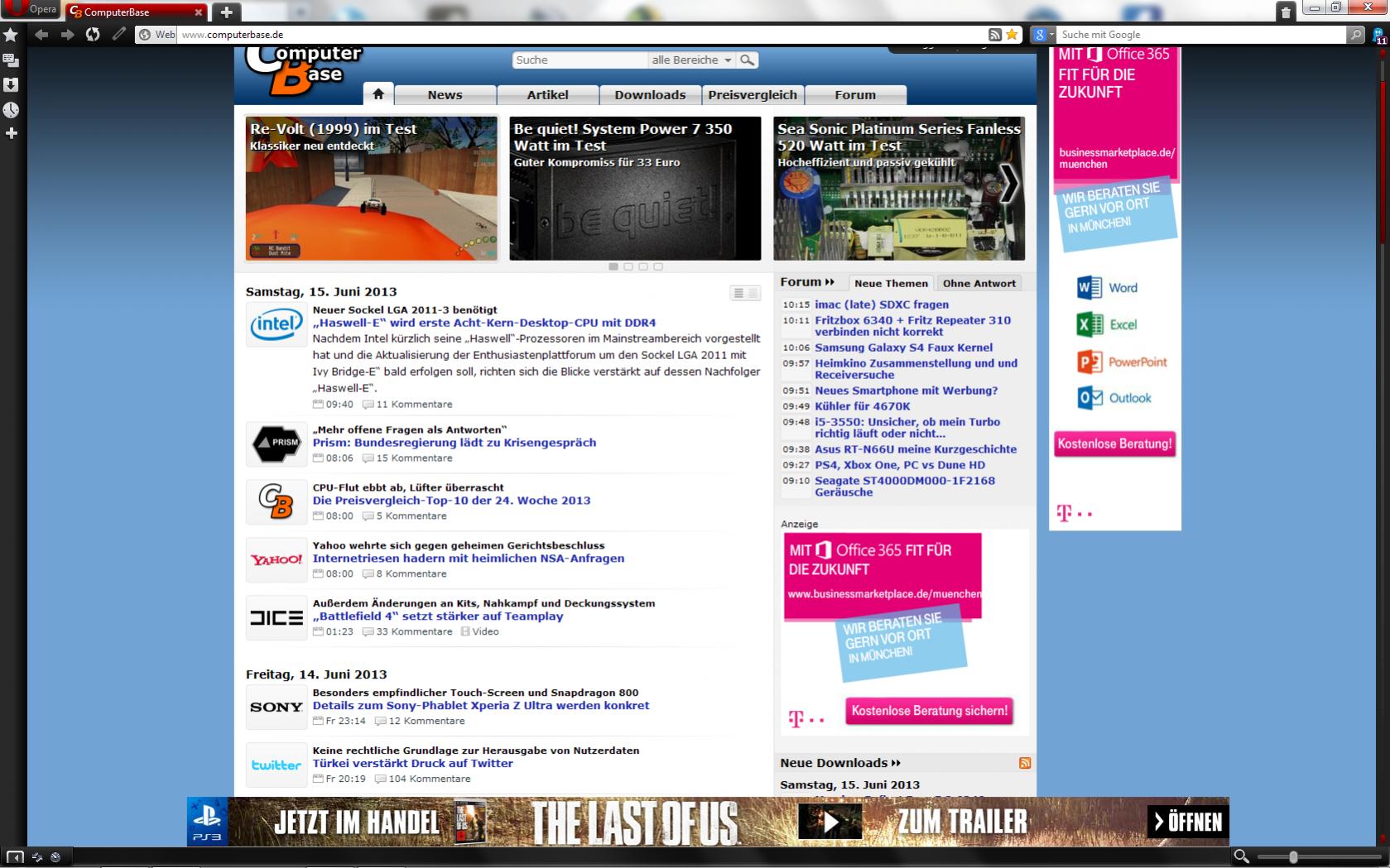Image resolution: width=1390 pixels, height=868 pixels.
Task: Open the Forum navigation tab
Action: (855, 94)
